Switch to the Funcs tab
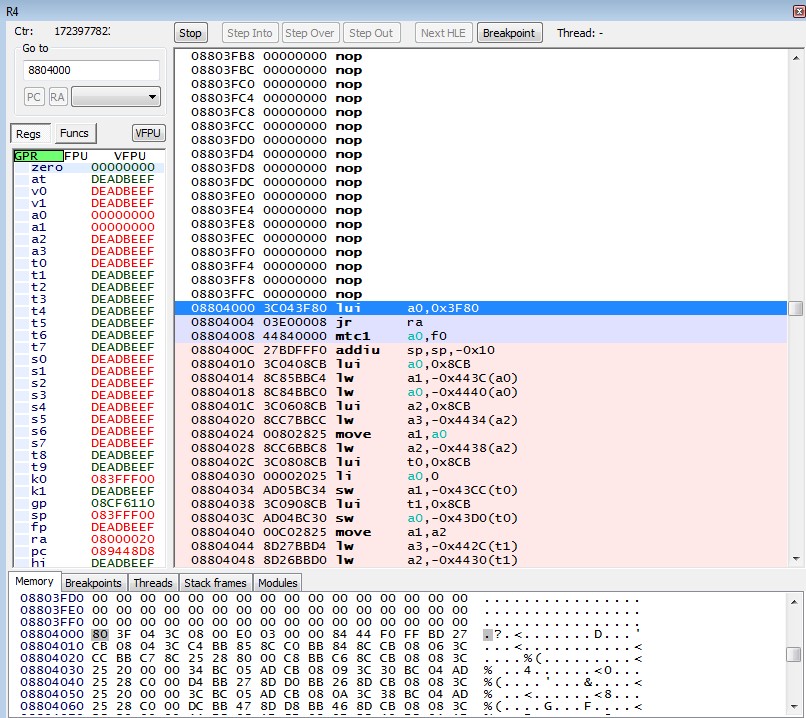 click(x=74, y=133)
